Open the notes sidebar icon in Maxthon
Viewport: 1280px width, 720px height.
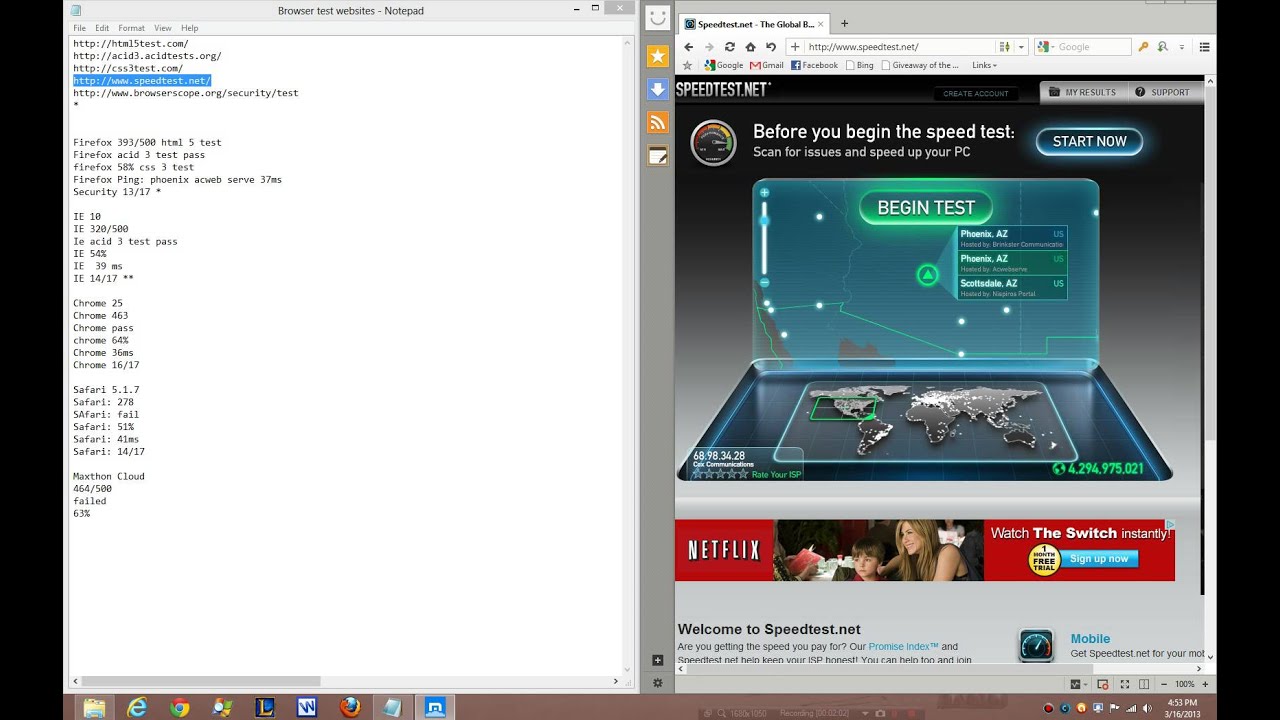point(657,155)
